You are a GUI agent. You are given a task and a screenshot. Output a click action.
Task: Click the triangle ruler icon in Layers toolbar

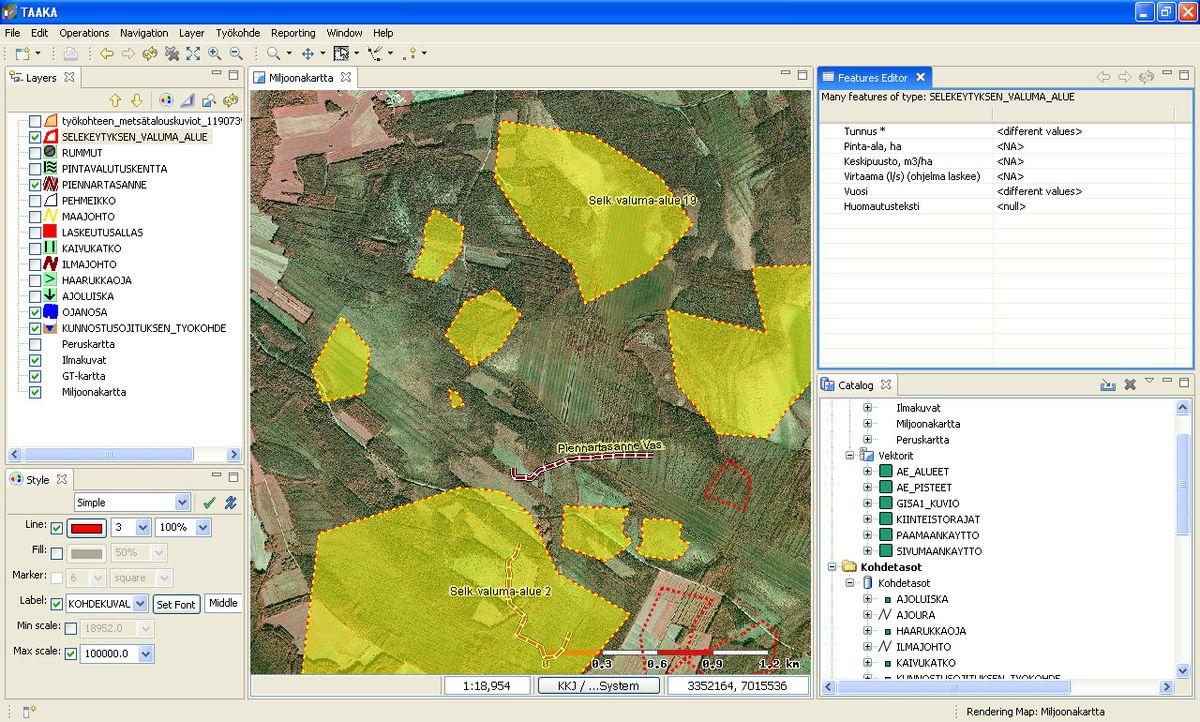pos(187,100)
